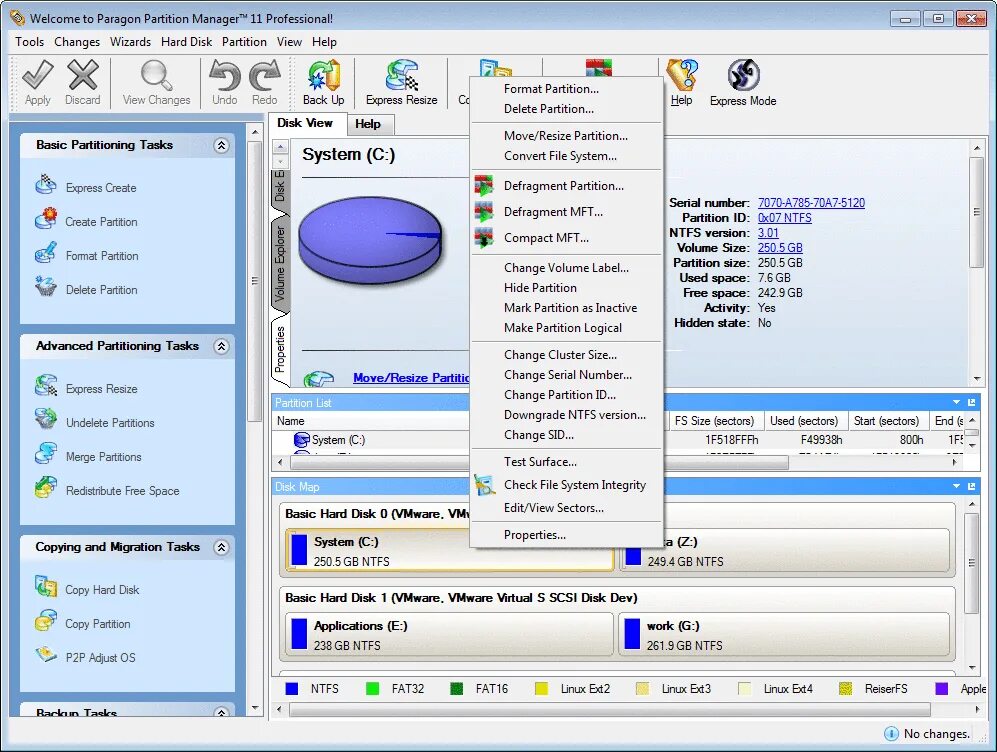Click the Move/Resize Partition hyperlink
997x752 pixels.
click(411, 378)
